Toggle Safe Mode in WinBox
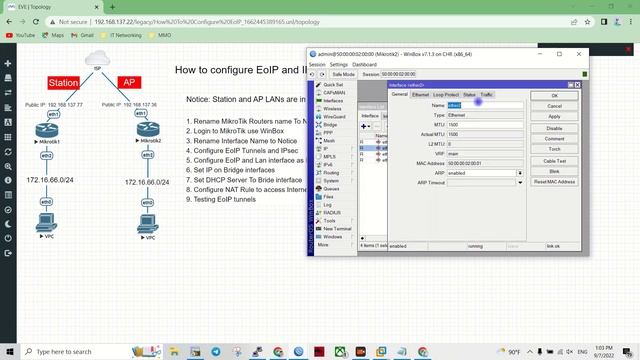 click(343, 74)
